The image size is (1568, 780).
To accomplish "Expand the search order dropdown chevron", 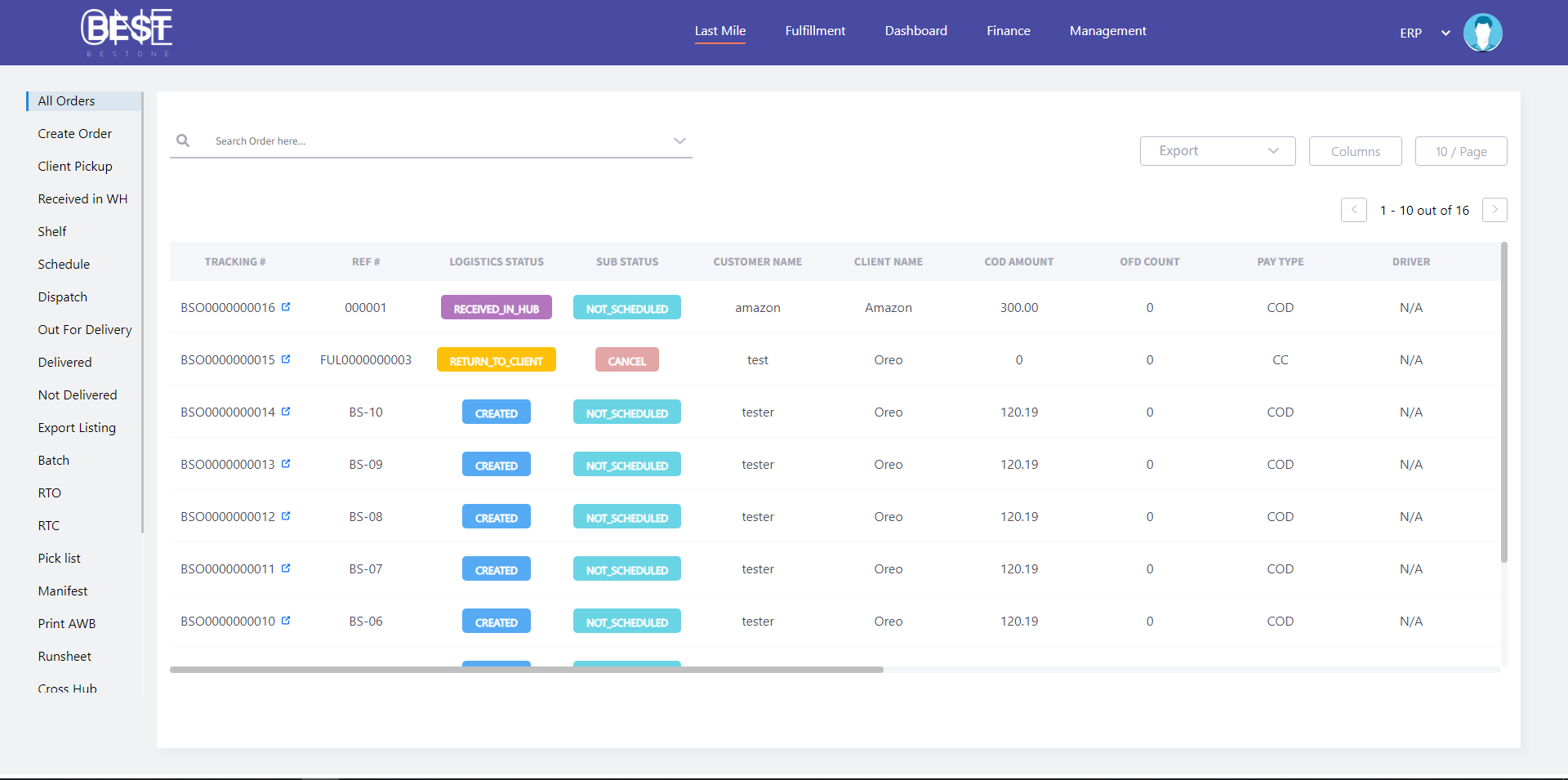I will 679,140.
